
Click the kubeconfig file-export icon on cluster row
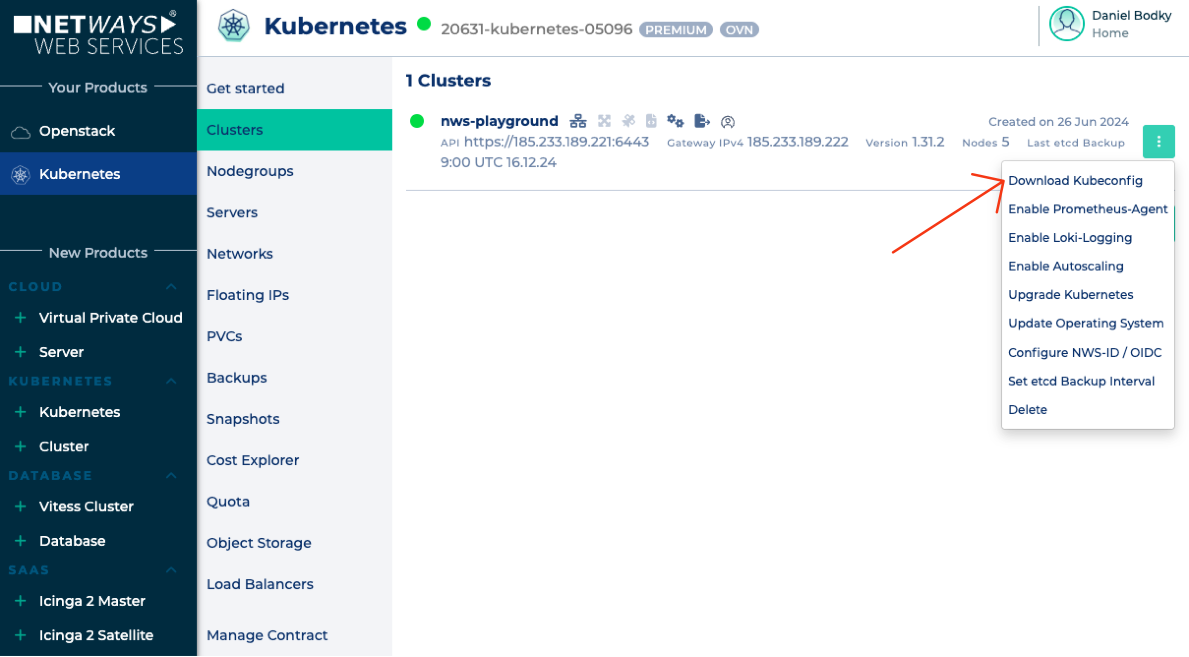[x=701, y=121]
